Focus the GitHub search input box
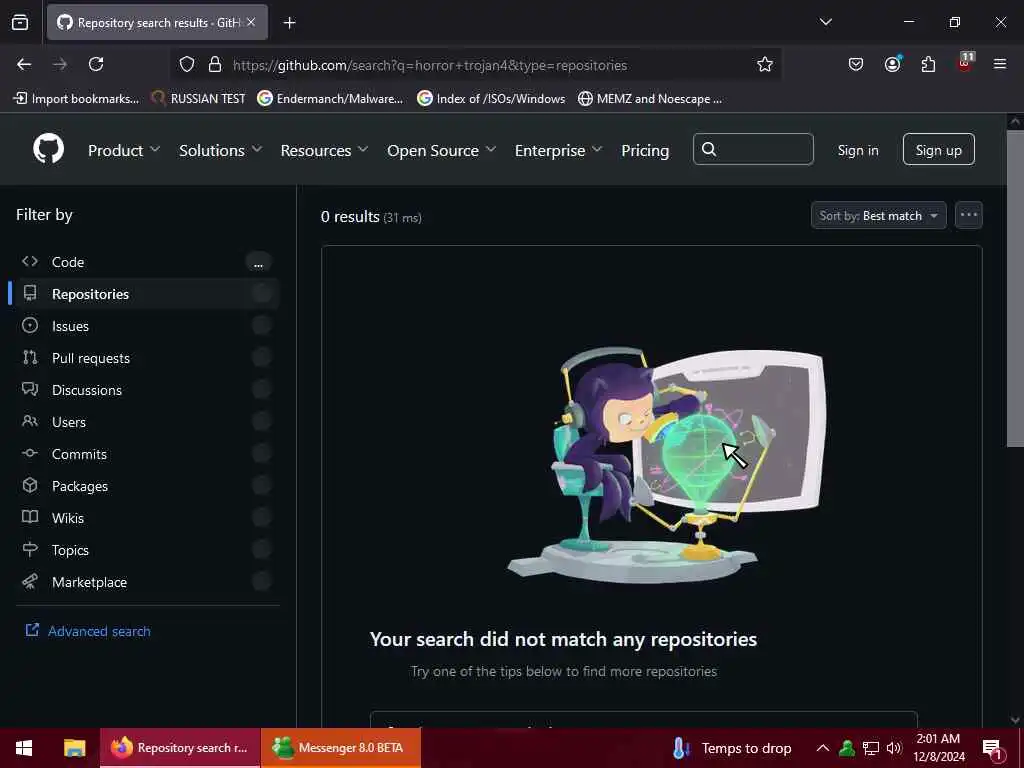Viewport: 1024px width, 768px height. [753, 150]
